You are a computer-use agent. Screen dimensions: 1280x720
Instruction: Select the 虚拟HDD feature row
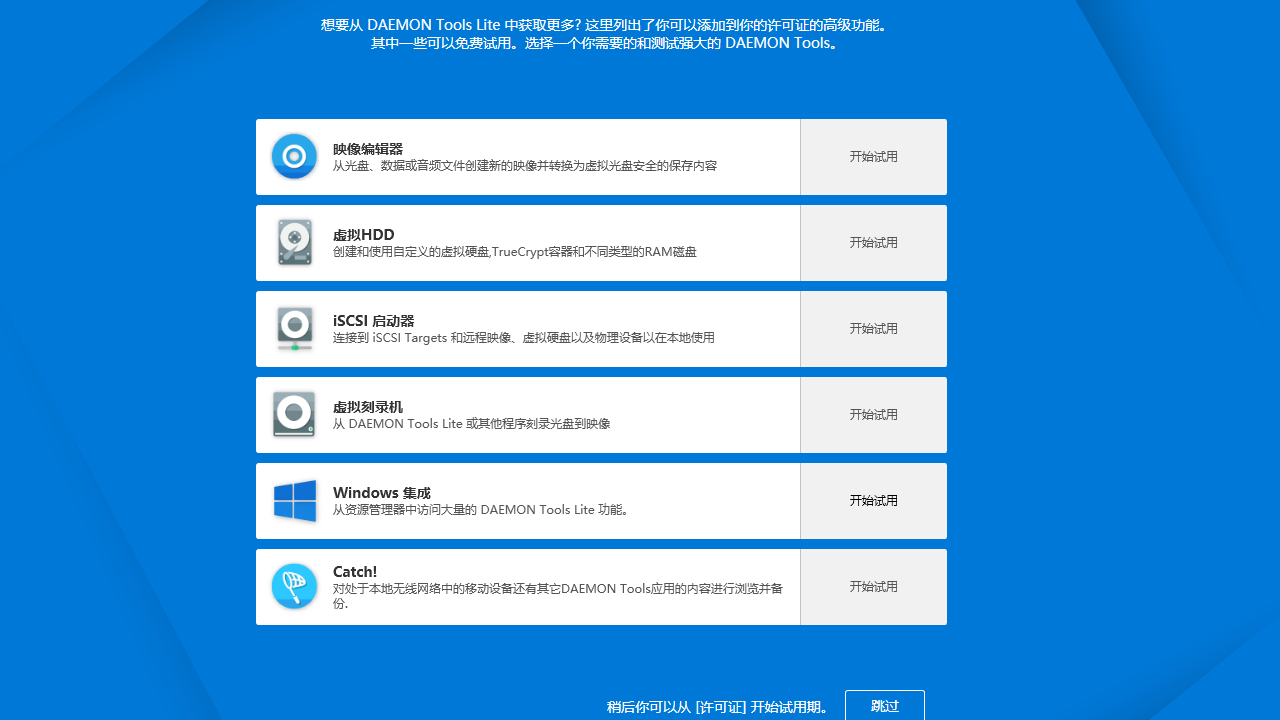[x=528, y=242]
